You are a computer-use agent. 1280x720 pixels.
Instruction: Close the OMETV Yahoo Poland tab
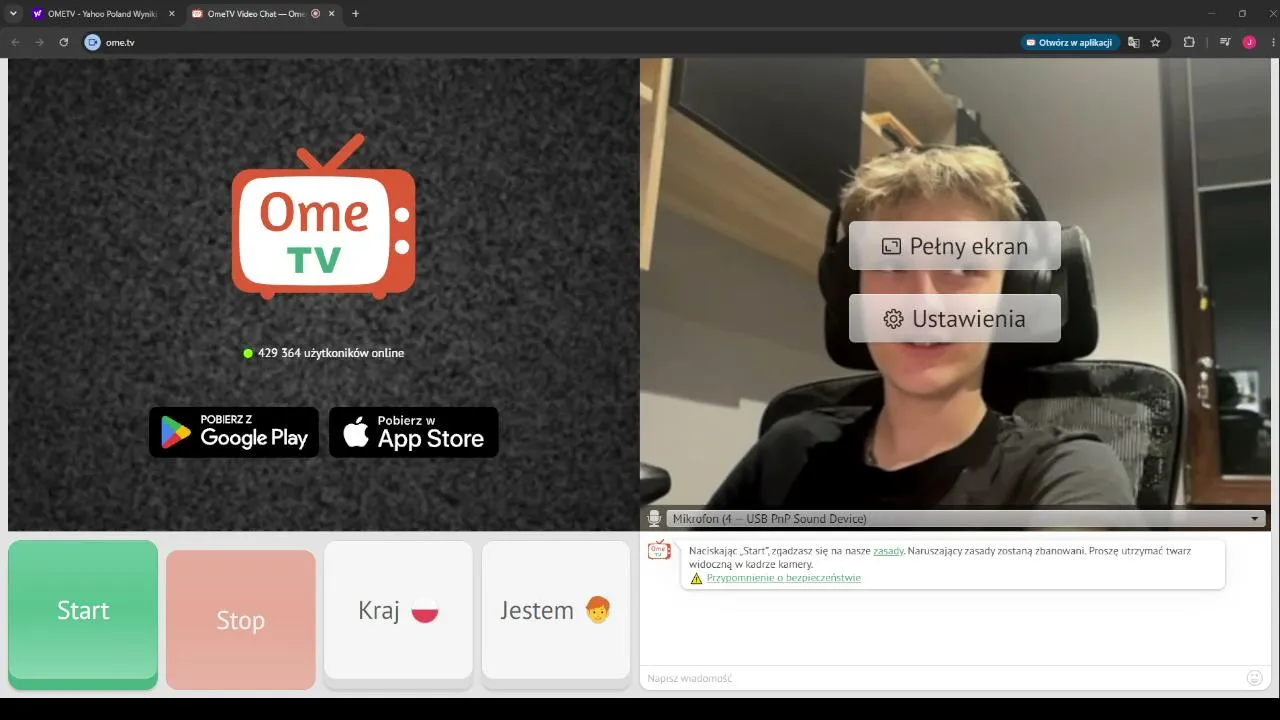point(171,14)
